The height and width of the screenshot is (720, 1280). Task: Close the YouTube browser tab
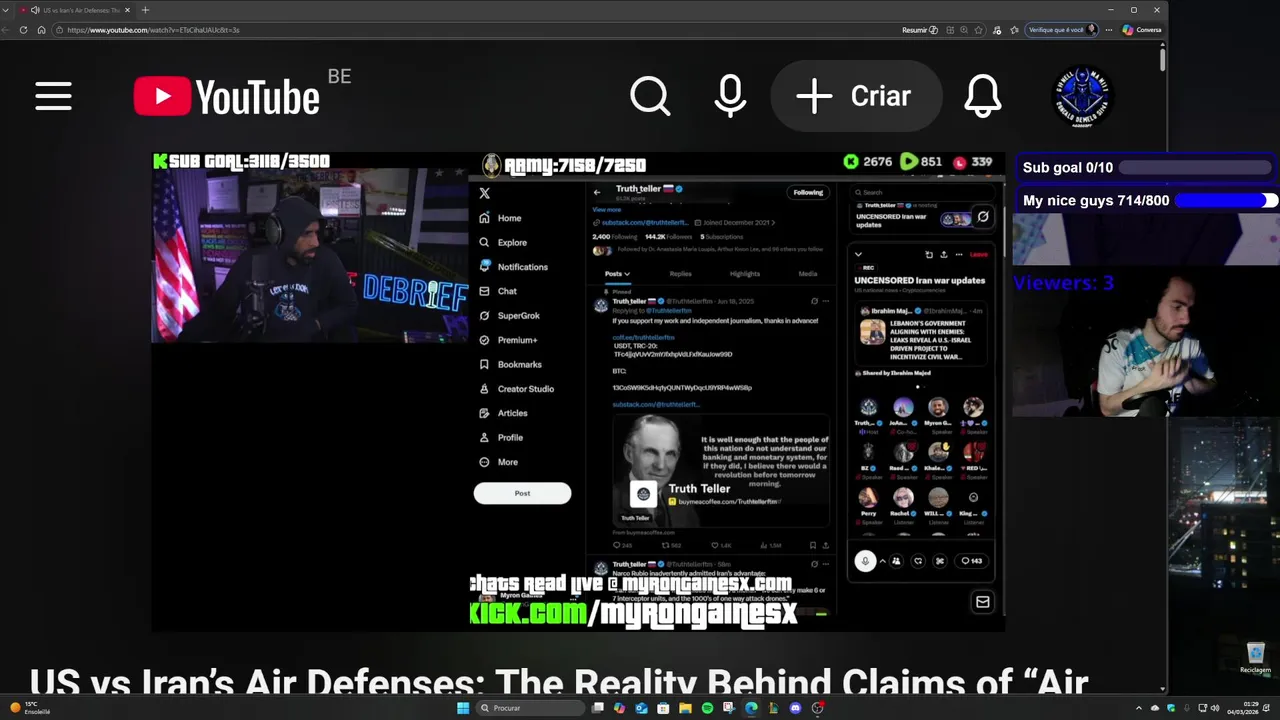(x=127, y=10)
